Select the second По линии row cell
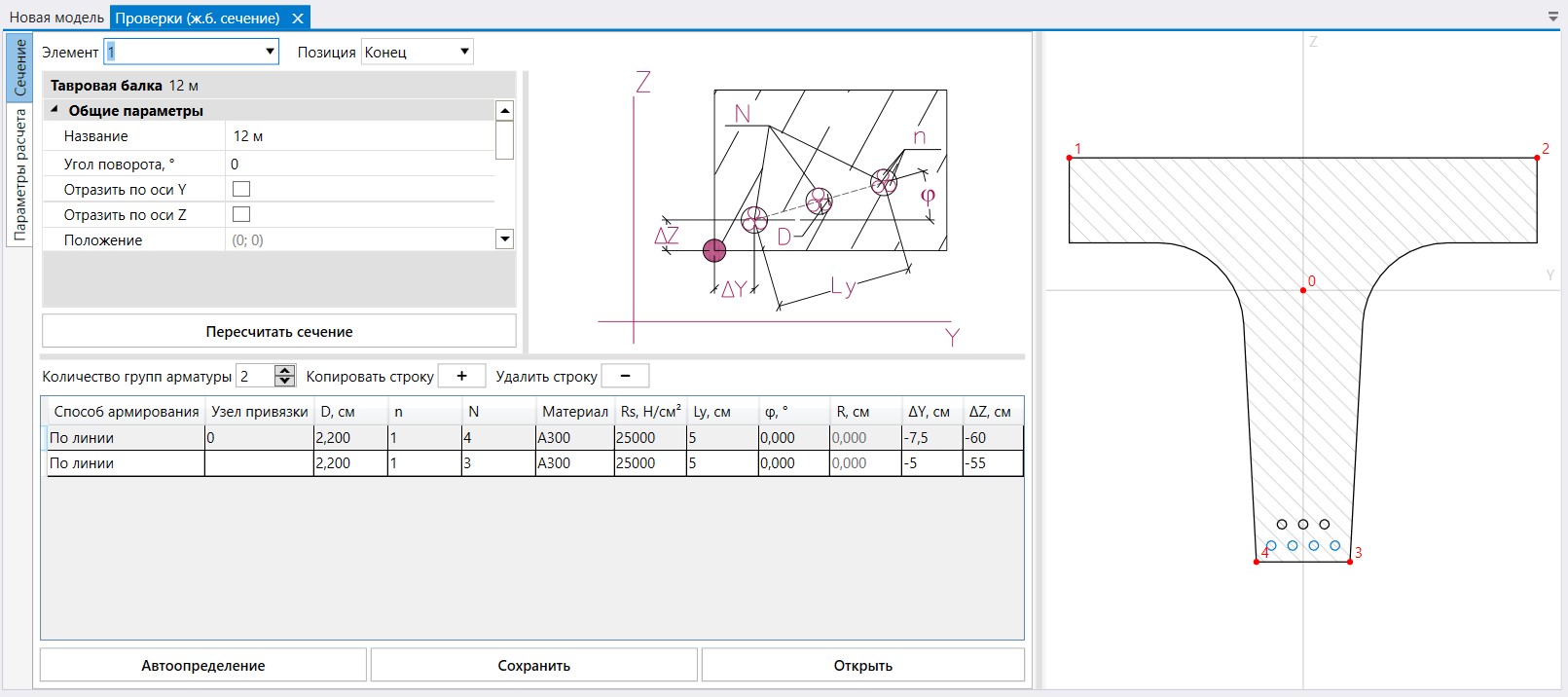 [126, 463]
